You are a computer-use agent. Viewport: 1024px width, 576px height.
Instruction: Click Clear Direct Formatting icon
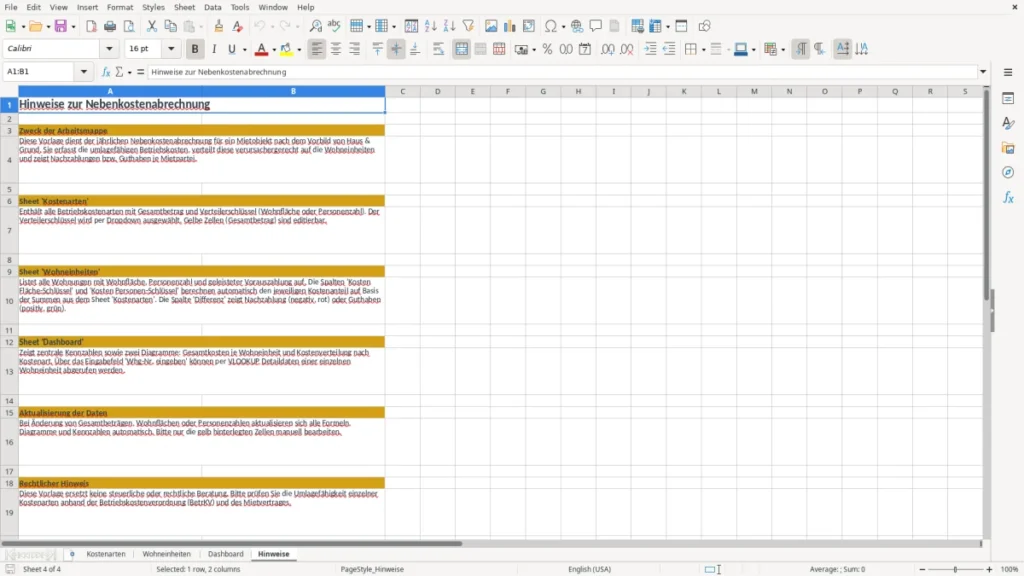238,26
